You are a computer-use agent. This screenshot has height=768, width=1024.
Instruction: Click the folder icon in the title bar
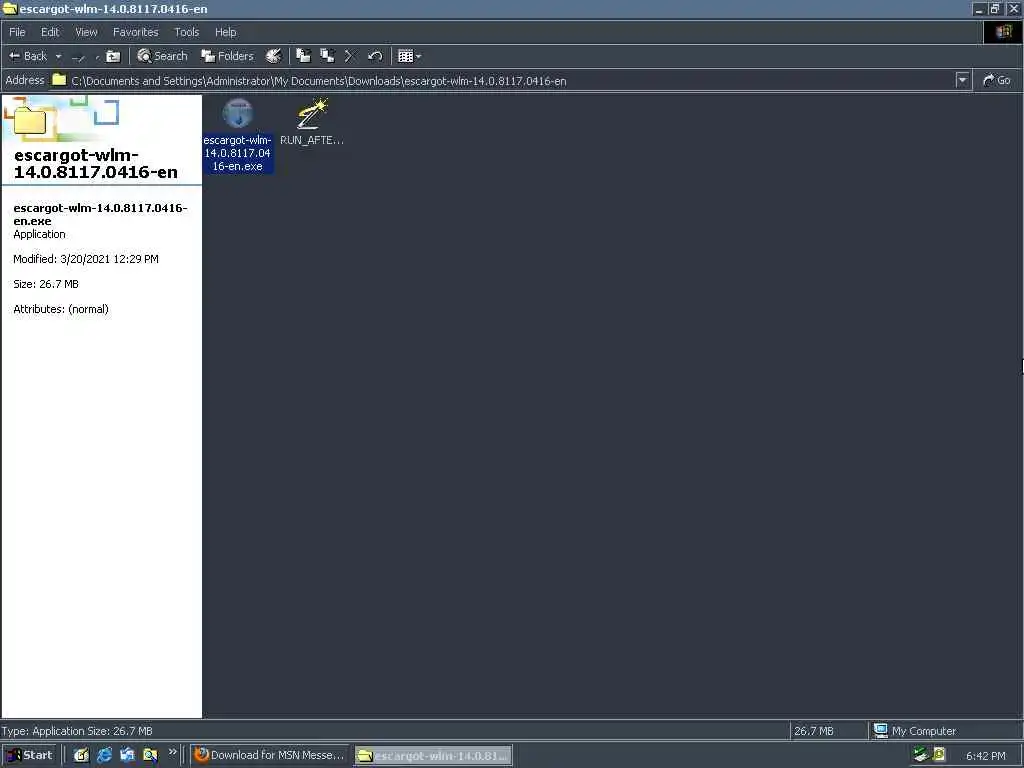(9, 8)
